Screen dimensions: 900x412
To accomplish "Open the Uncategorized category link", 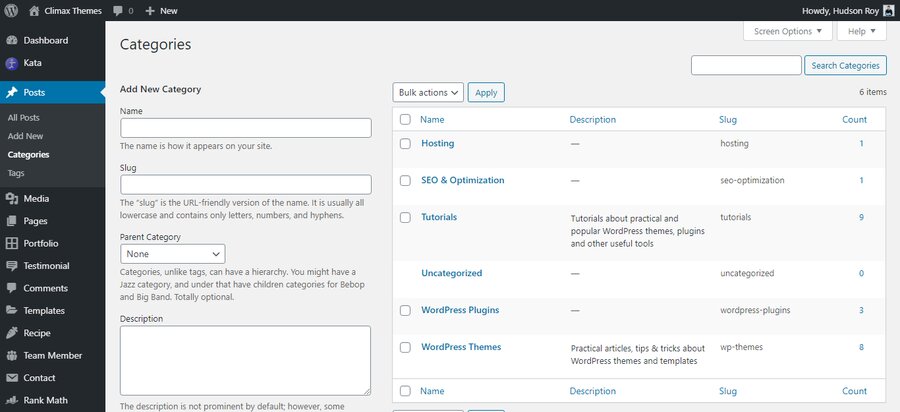I will tap(452, 273).
